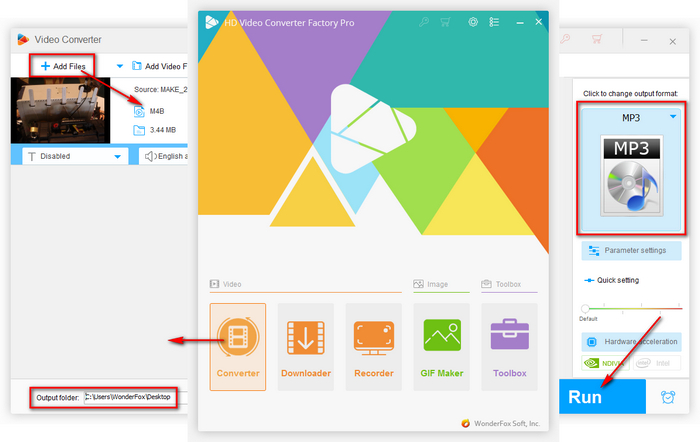This screenshot has height=442, width=700.
Task: Click the Source: MAKE file name text
Action: coord(161,89)
